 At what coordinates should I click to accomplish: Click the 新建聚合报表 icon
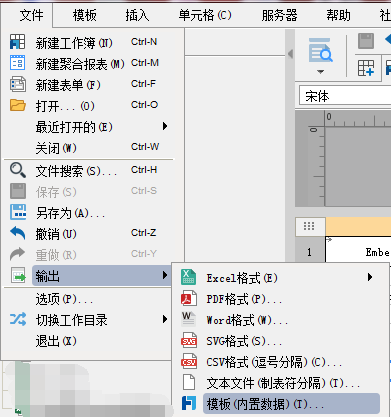tap(17, 63)
